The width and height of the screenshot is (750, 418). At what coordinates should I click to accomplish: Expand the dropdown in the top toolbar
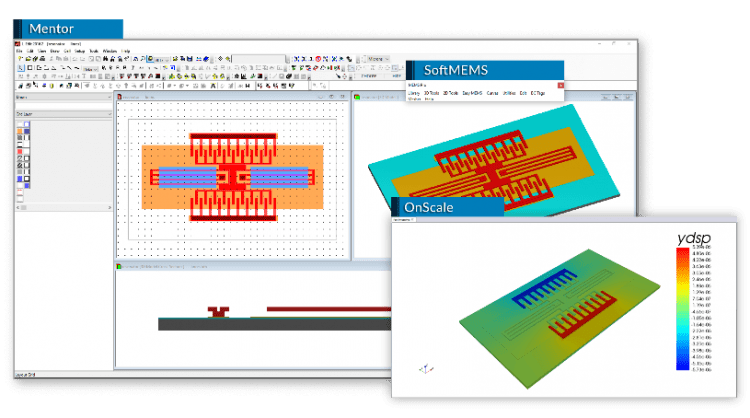pos(388,59)
